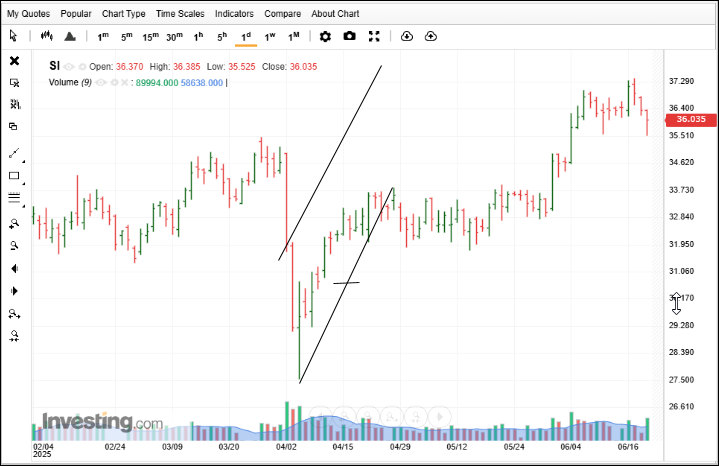Click the Volume (9) indicator label

pyautogui.click(x=70, y=83)
